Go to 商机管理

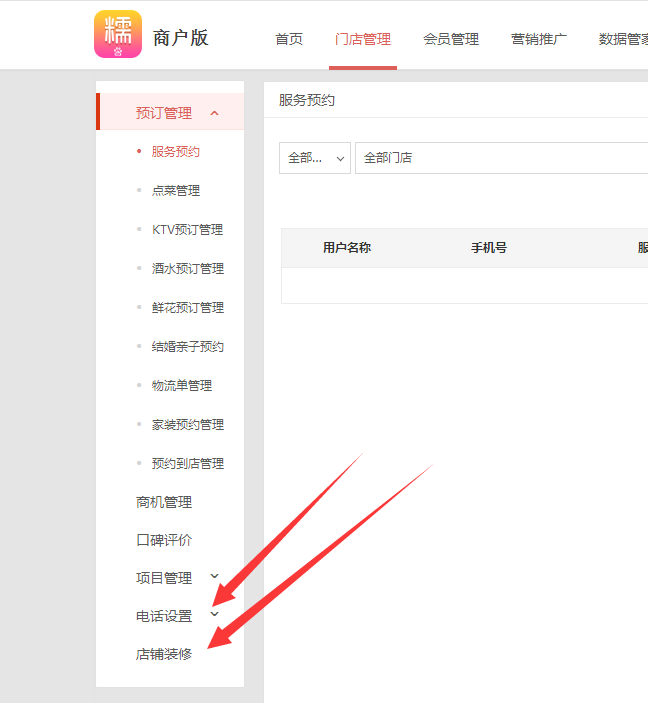164,502
